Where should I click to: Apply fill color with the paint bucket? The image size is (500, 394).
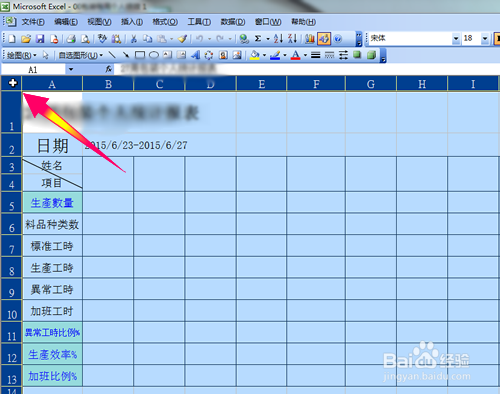255,55
